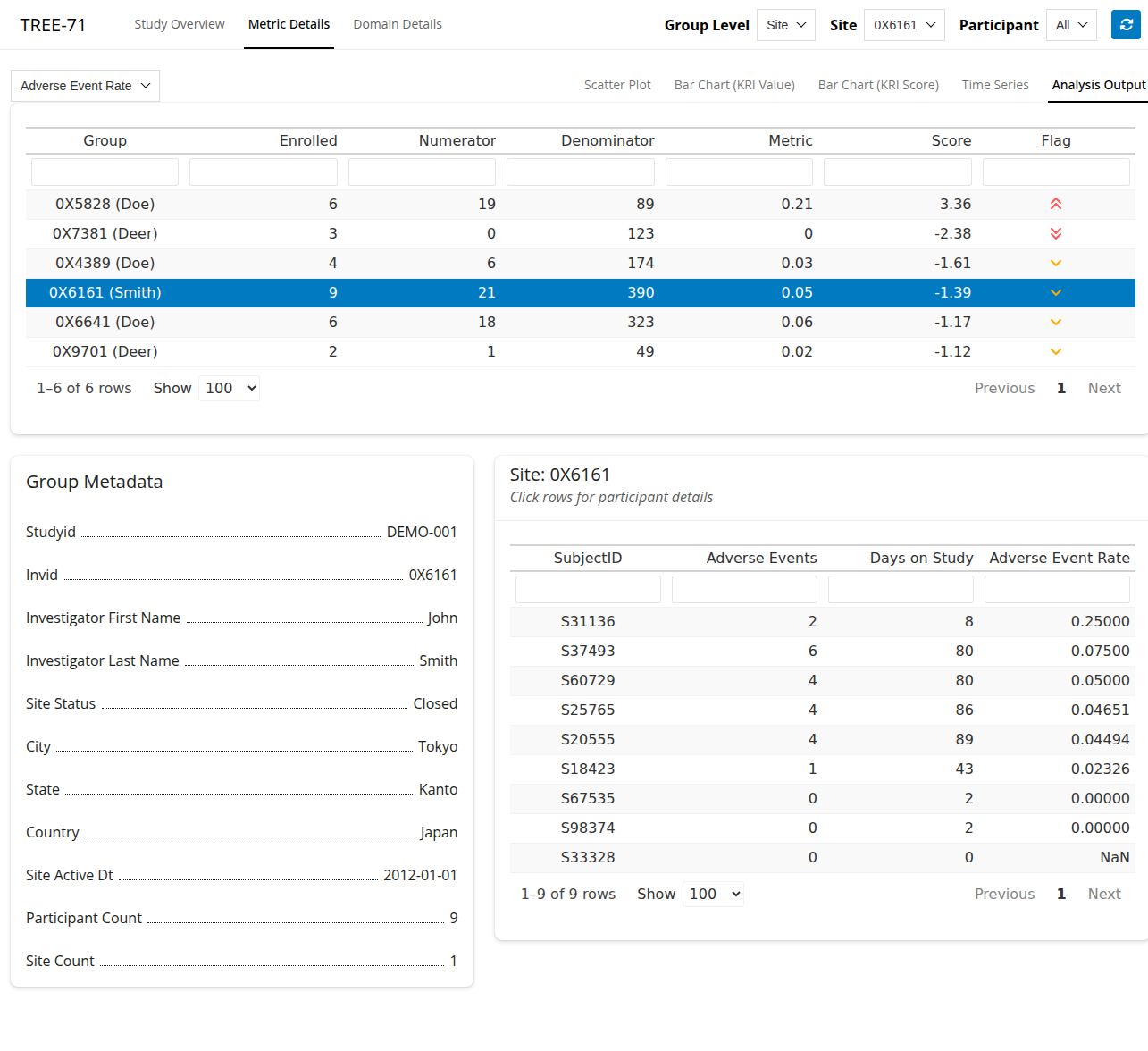Click red up-arrow flag for 0X5828
Viewport: 1148px width, 1051px height.
[1055, 204]
